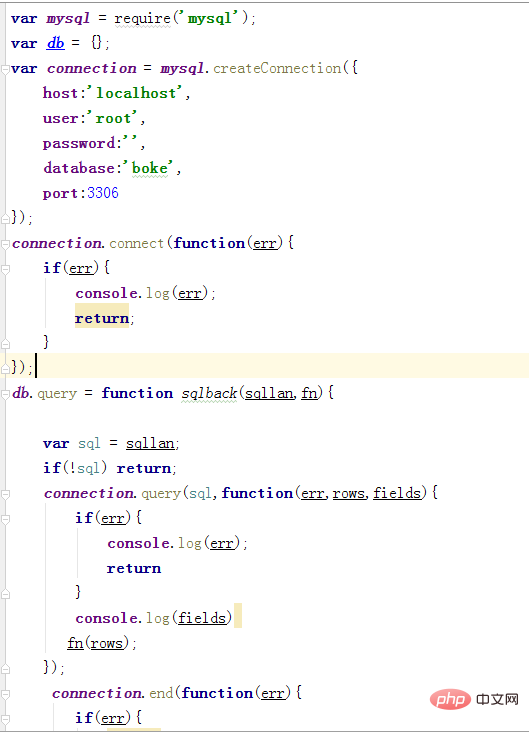Fold the connection.end callback block
529x732 pixels.
(x=5, y=694)
